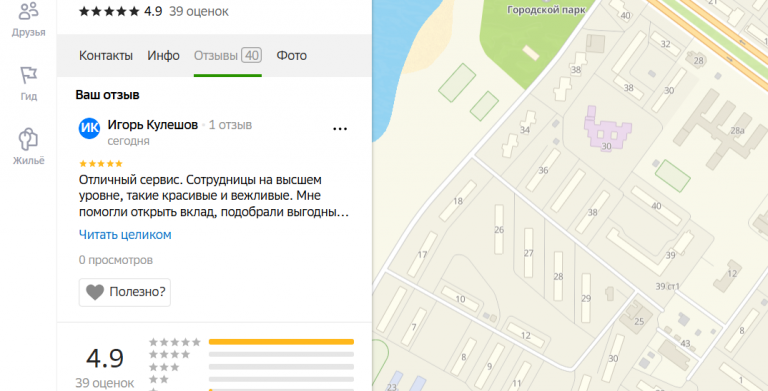Screen dimensions: 768x391
Task: Click the Городской парк label on the map
Action: point(546,10)
